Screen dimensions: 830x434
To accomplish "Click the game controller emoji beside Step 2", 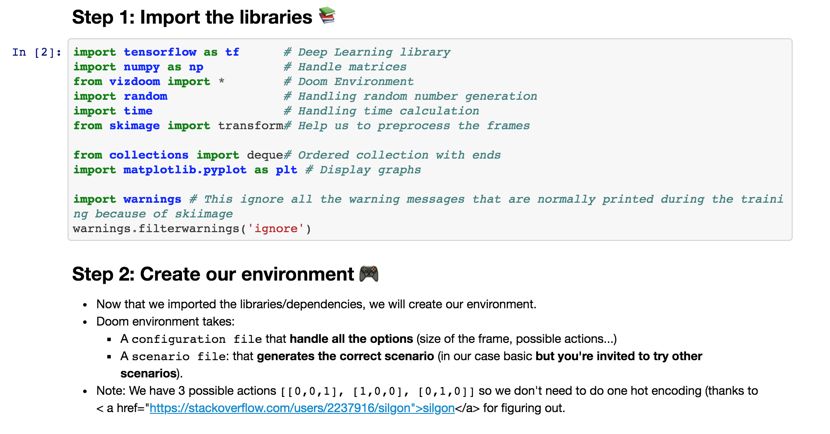I will [368, 274].
